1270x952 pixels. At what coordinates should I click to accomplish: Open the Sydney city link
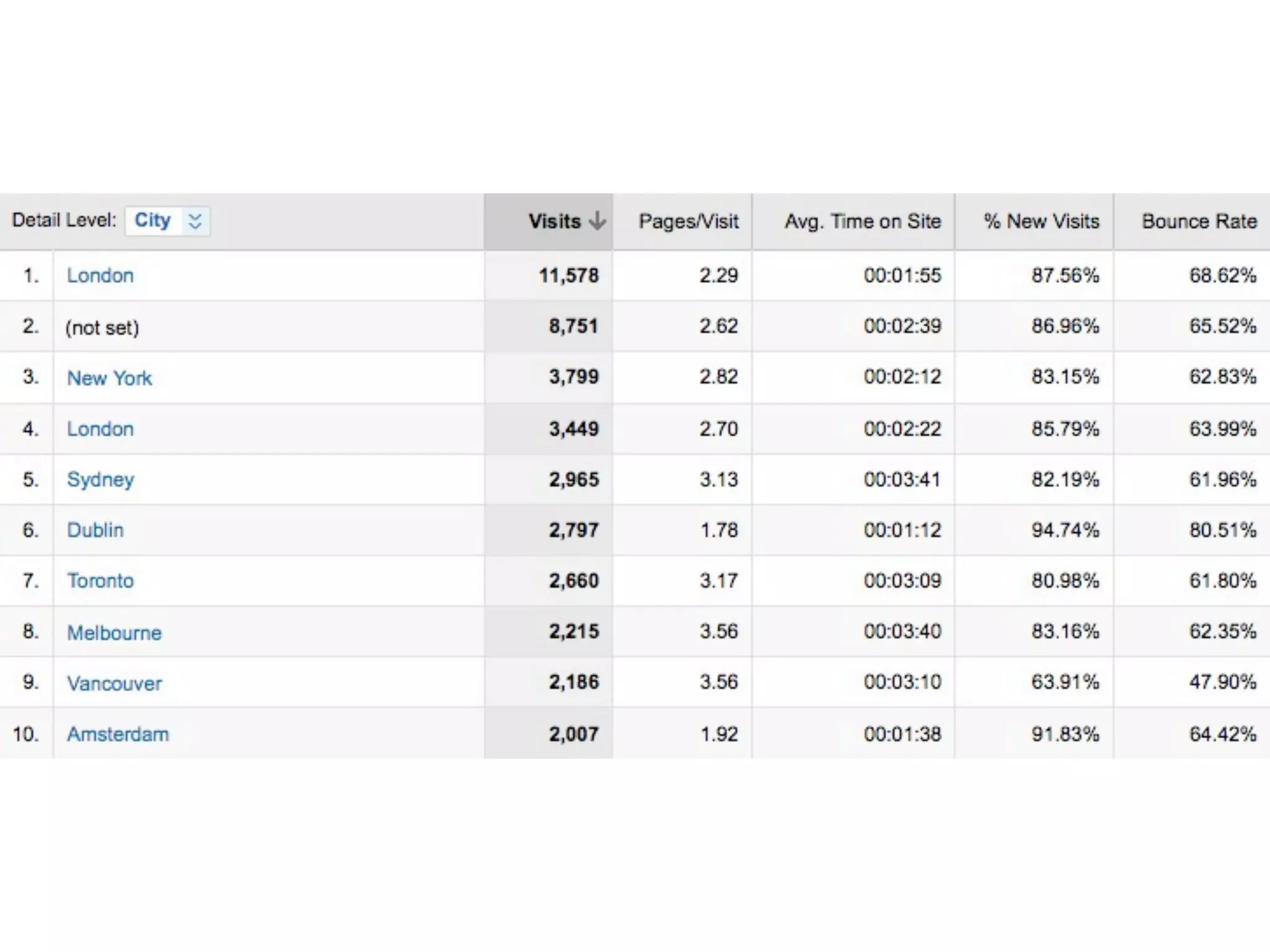[x=100, y=480]
